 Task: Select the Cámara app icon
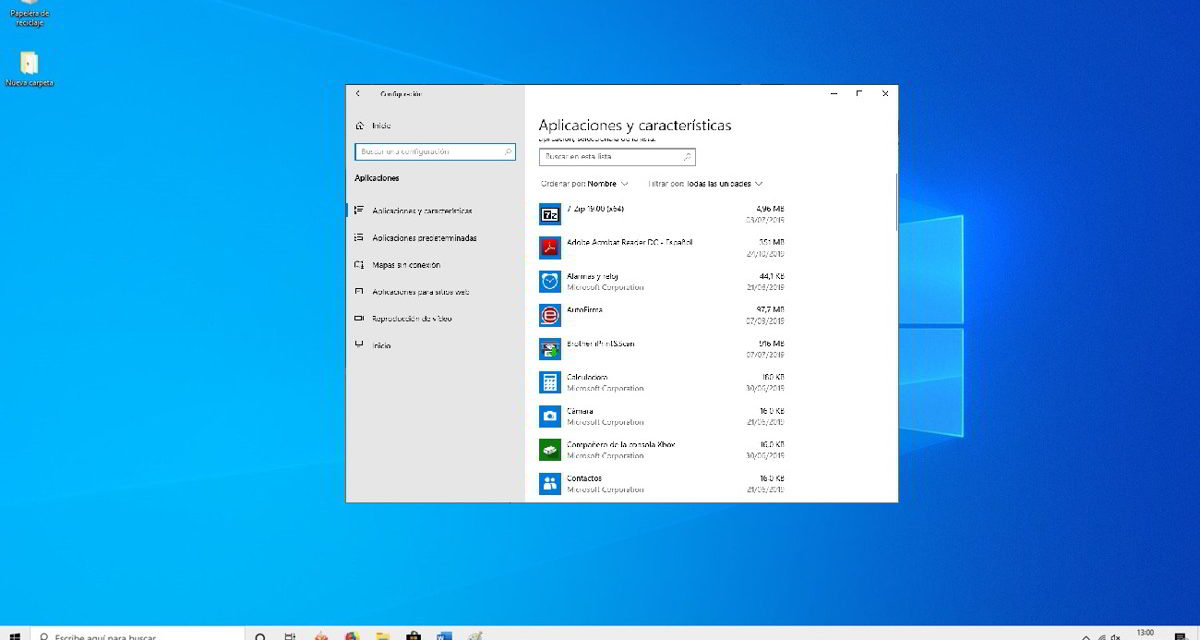[550, 416]
